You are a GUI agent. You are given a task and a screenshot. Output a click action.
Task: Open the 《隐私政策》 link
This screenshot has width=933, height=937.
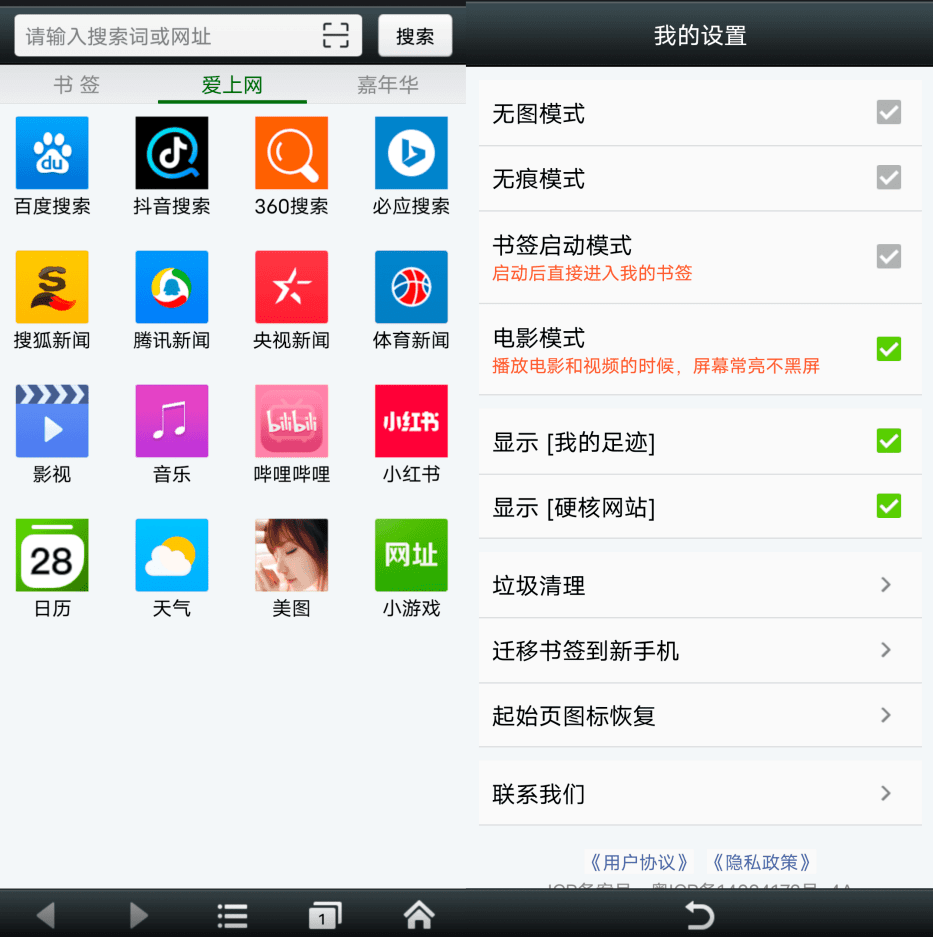761,862
